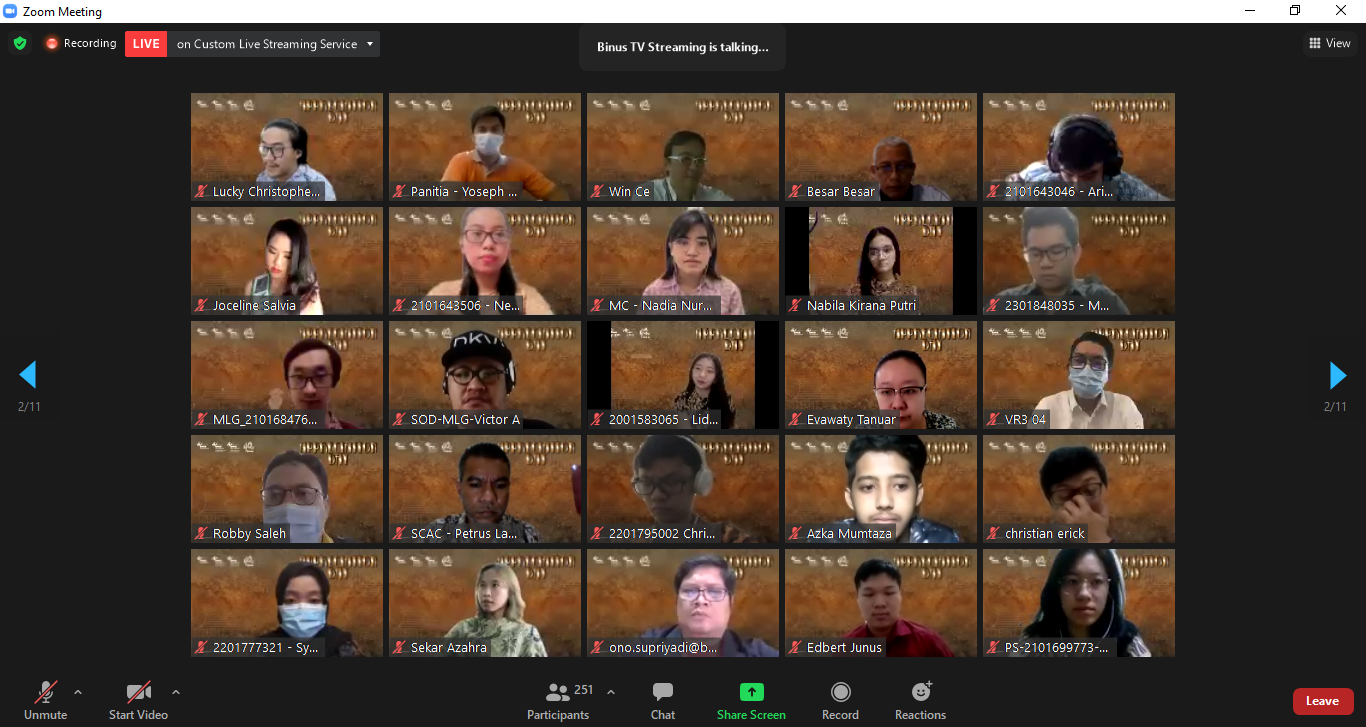Start recording with the Record icon
1366x727 pixels.
click(840, 692)
